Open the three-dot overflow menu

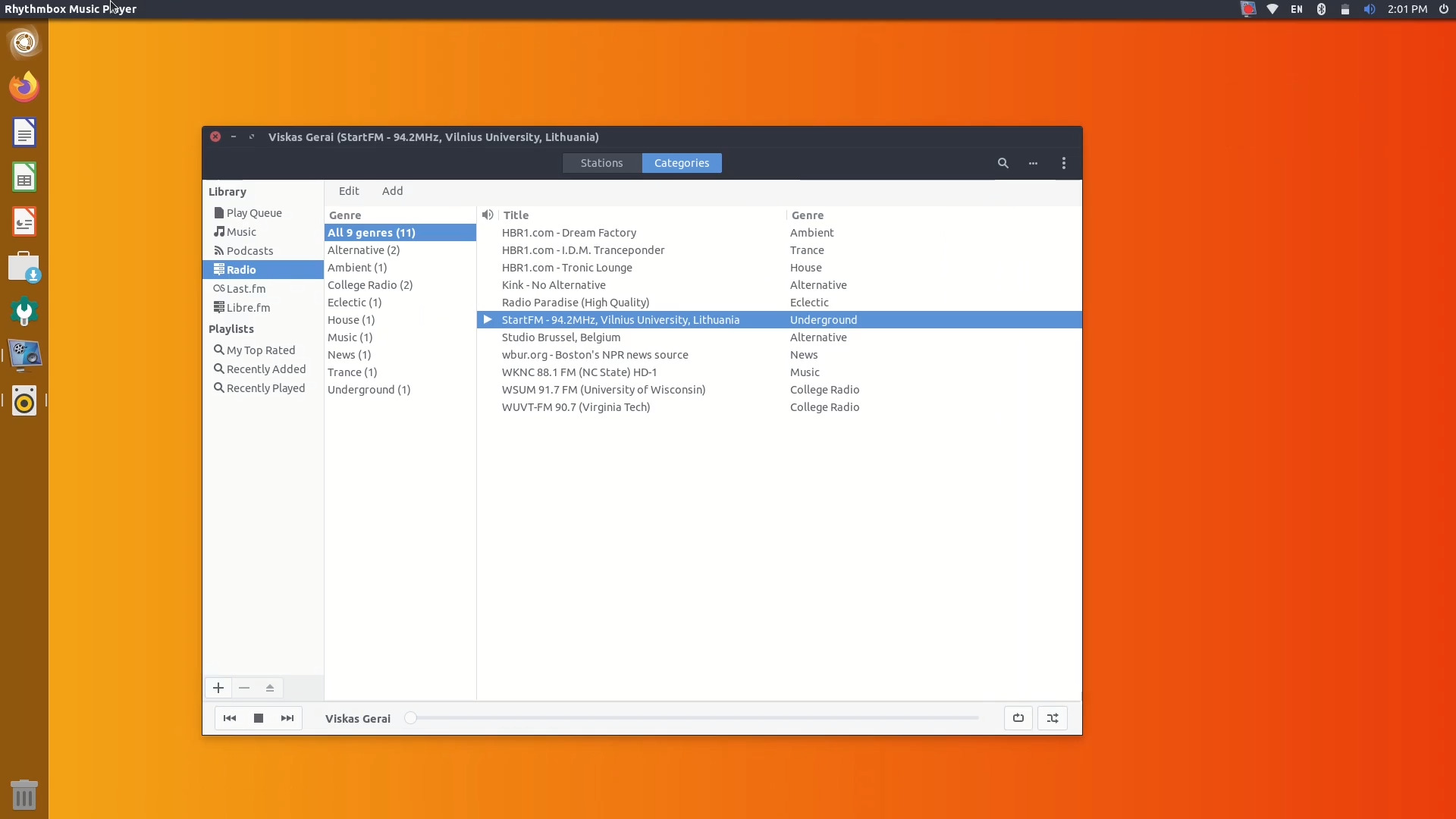pos(1034,163)
